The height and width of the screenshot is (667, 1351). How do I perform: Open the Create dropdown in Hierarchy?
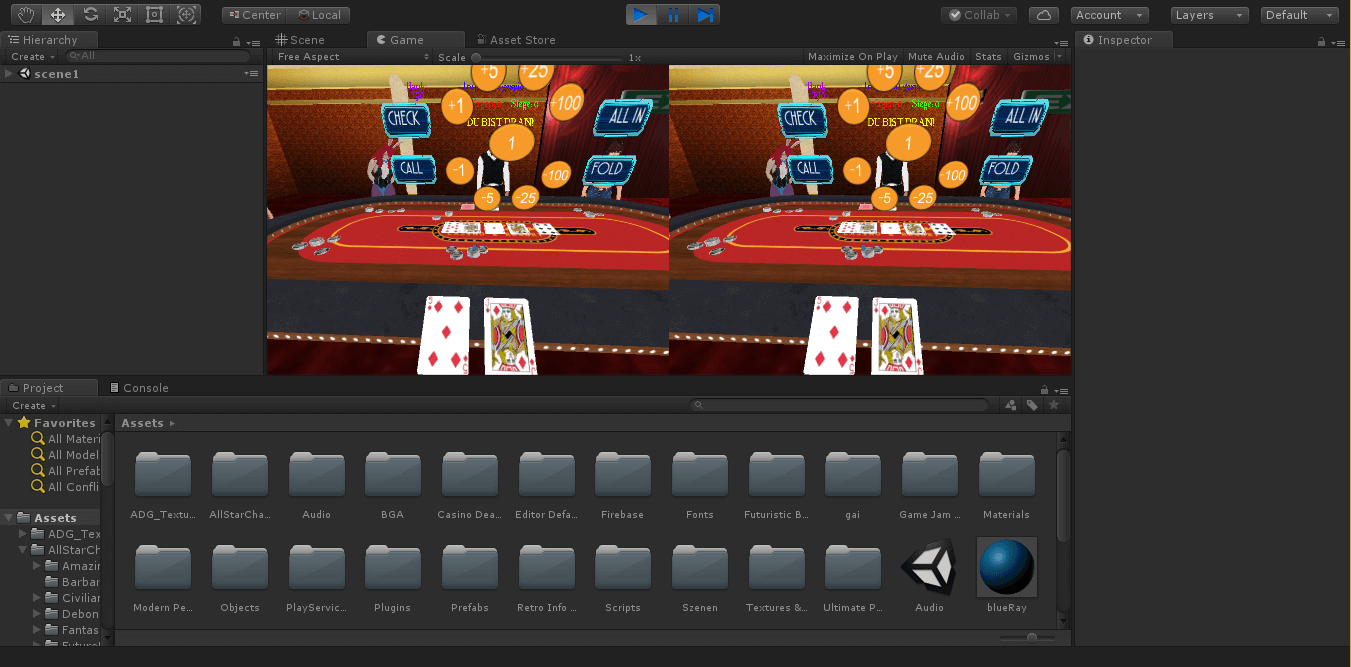(33, 57)
